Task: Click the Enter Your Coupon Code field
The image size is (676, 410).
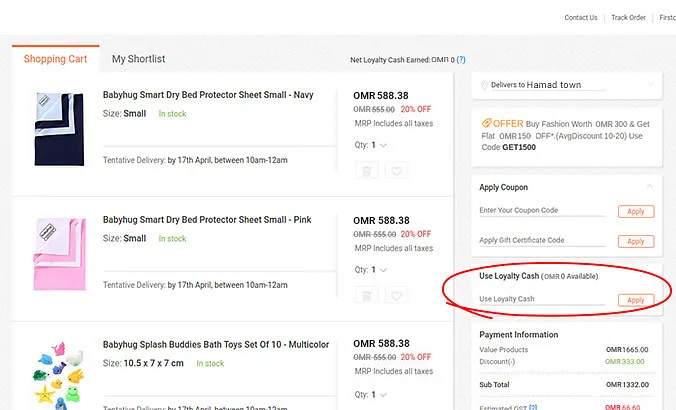Action: point(542,210)
